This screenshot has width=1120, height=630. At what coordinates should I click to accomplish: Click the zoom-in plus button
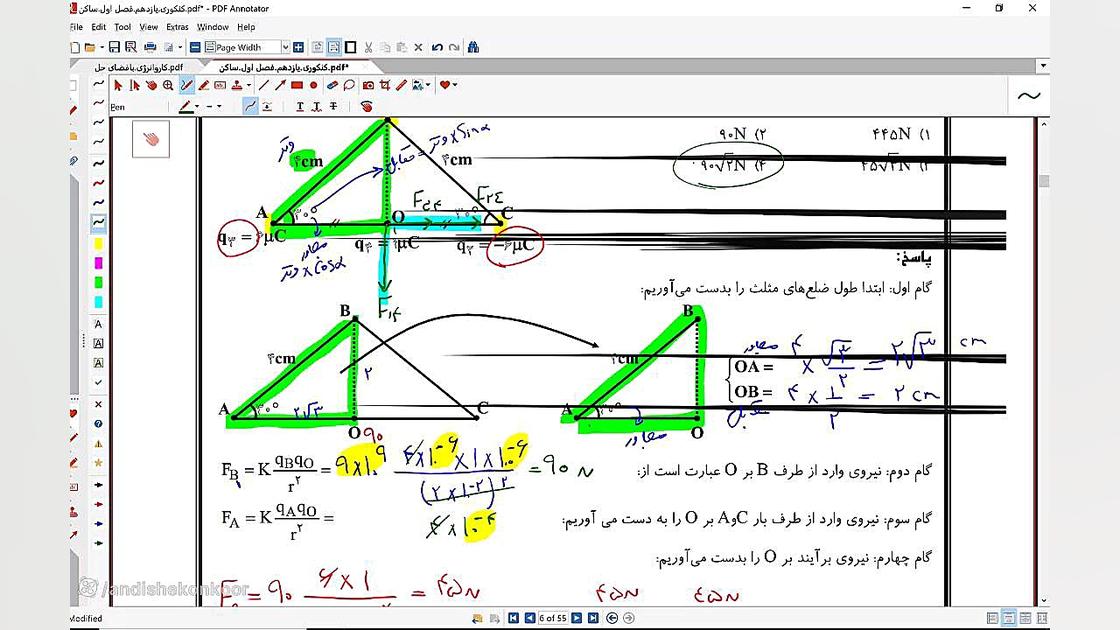[299, 47]
